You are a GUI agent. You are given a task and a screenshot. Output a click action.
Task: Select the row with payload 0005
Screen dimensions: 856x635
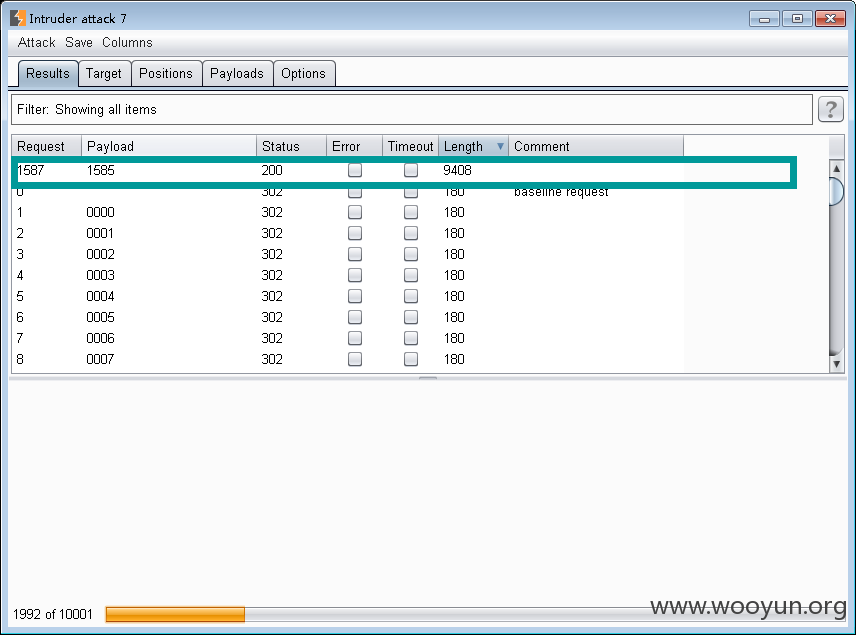[x=348, y=317]
